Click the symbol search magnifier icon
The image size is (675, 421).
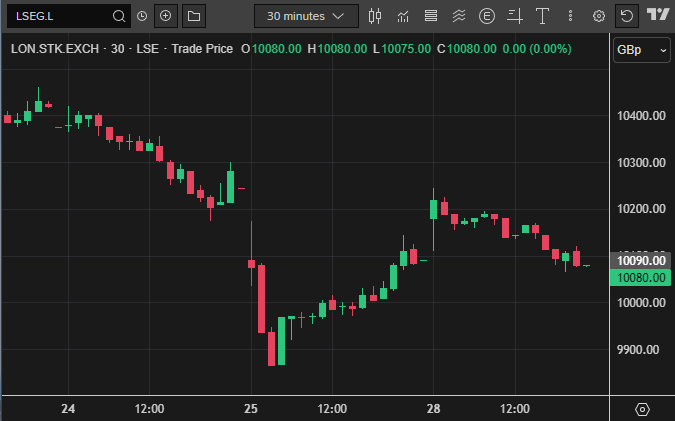pyautogui.click(x=119, y=16)
